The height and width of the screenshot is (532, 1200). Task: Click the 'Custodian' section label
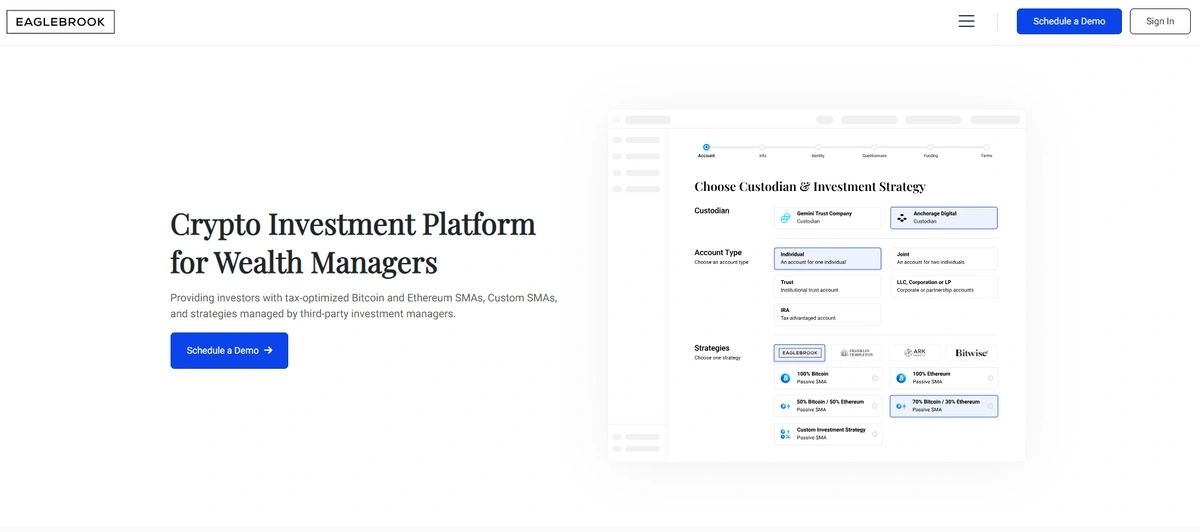(712, 211)
